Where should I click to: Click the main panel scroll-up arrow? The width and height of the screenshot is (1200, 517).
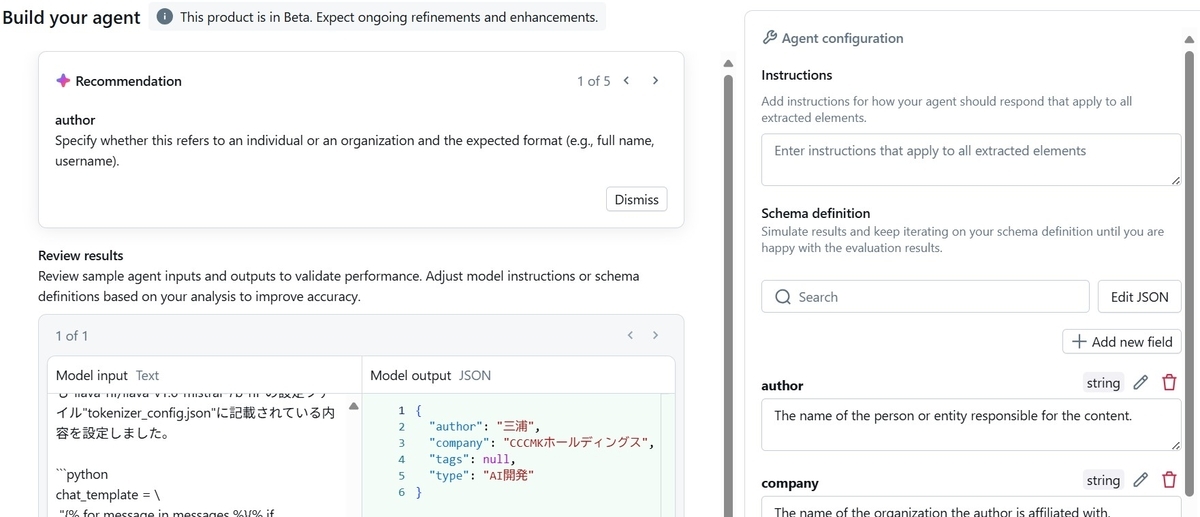pos(727,63)
